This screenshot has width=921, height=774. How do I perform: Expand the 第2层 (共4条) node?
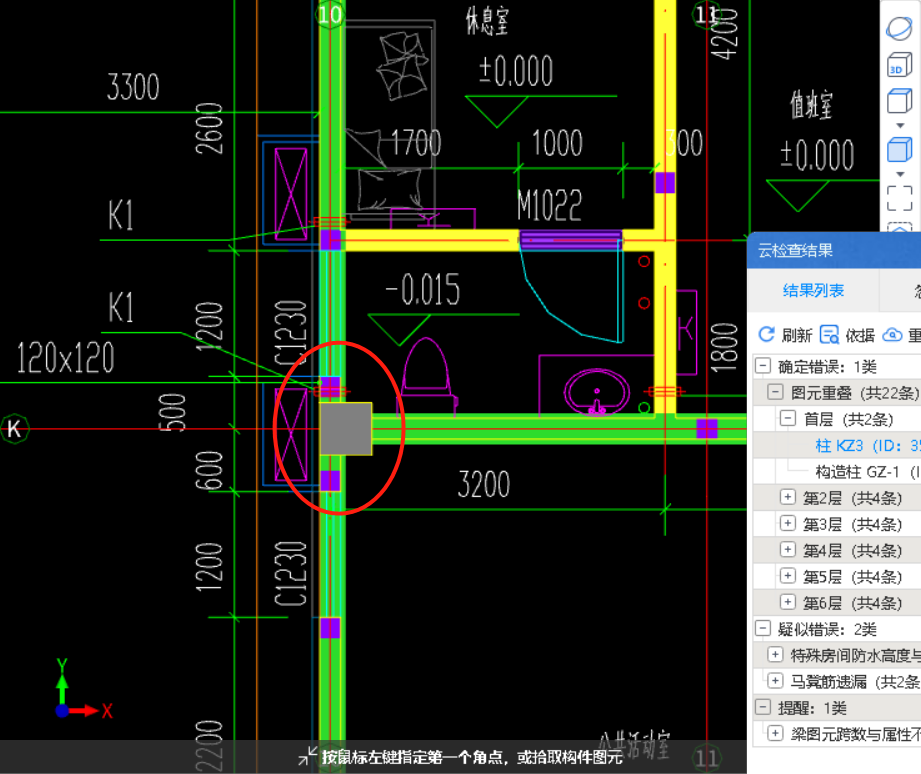click(788, 497)
